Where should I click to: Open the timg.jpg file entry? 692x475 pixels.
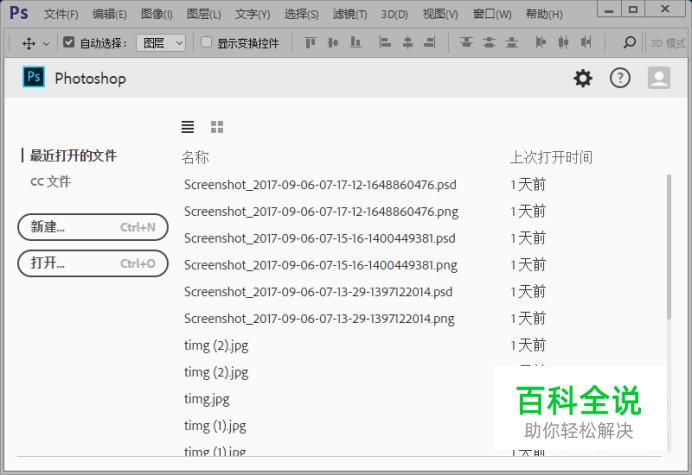coord(207,399)
